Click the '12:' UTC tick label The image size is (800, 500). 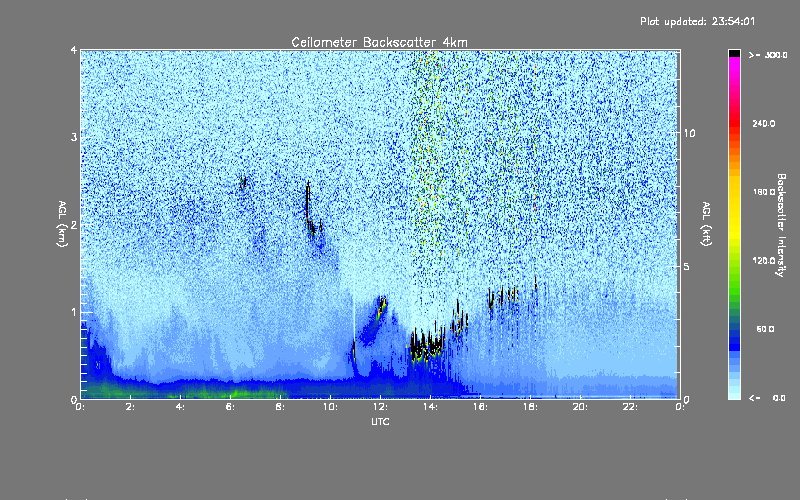point(380,407)
